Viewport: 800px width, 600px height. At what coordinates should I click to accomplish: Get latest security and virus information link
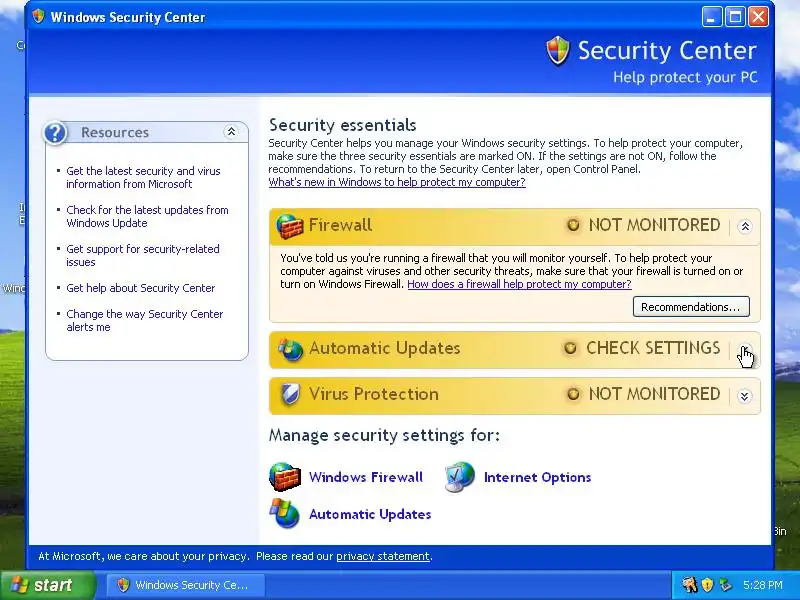pos(143,178)
